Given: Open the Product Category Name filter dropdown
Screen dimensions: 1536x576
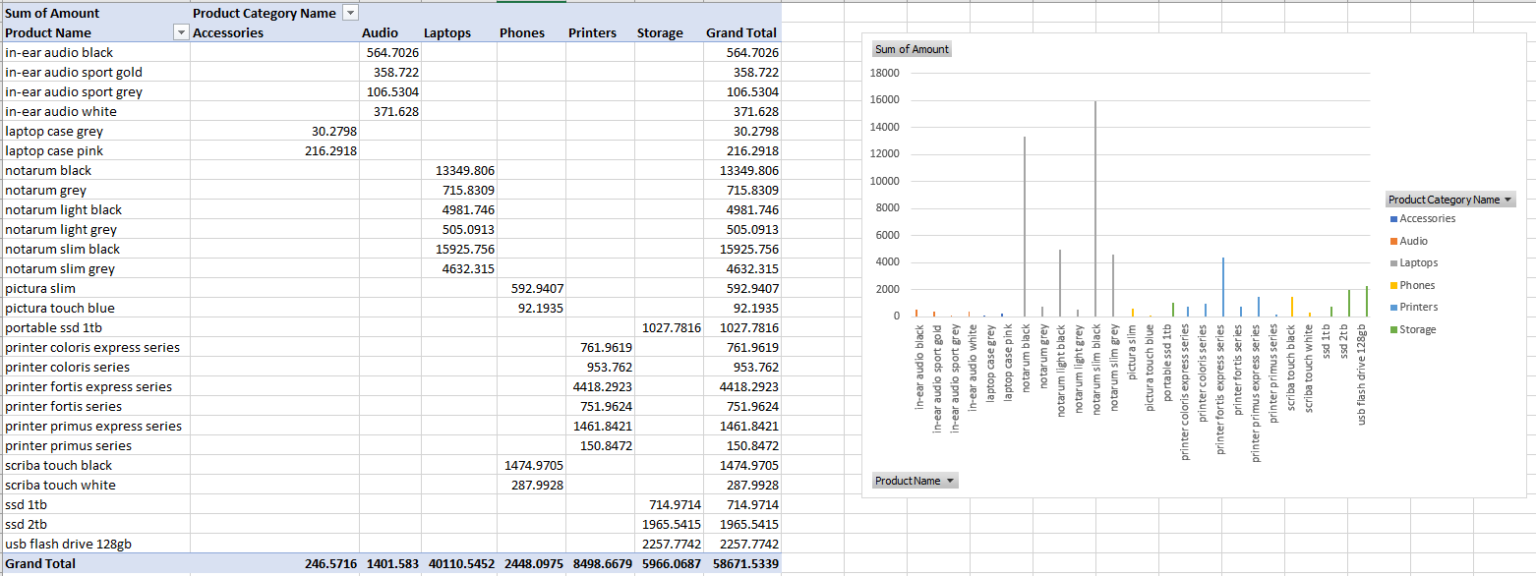Looking at the screenshot, I should 349,13.
